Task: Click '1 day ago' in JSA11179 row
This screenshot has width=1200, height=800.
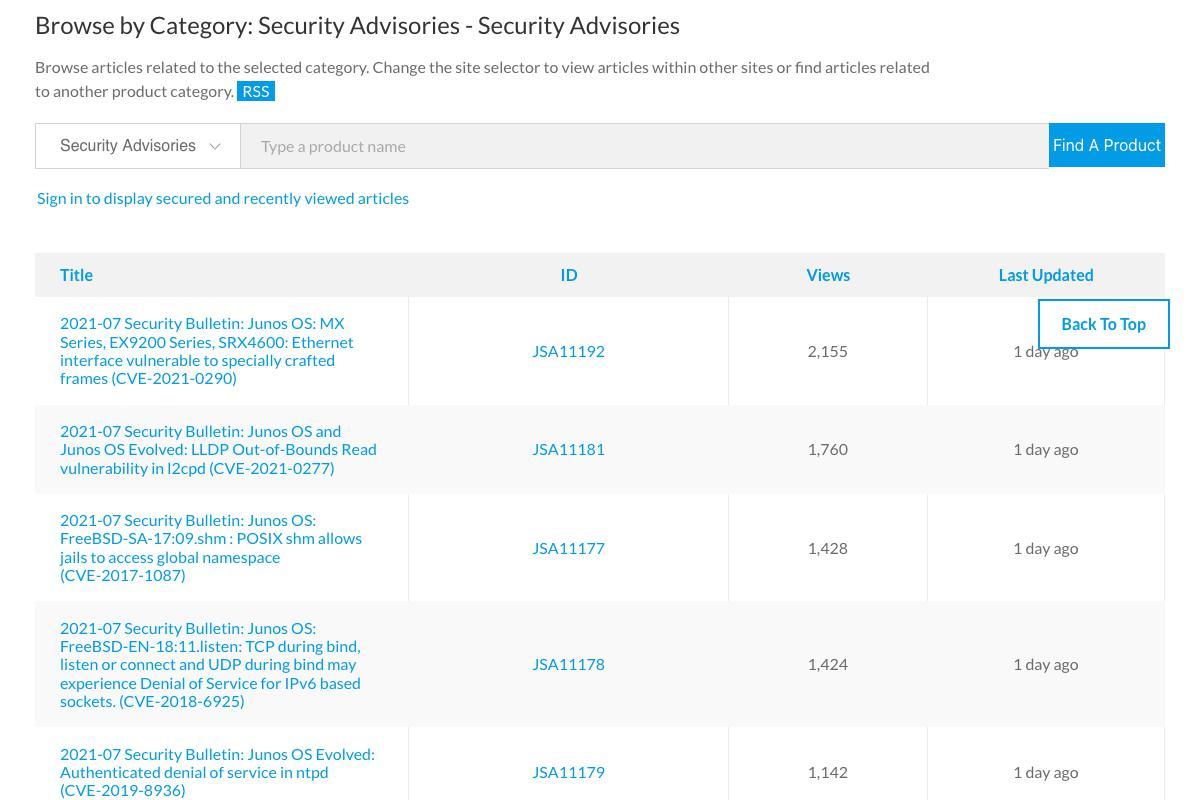Action: click(x=1046, y=772)
